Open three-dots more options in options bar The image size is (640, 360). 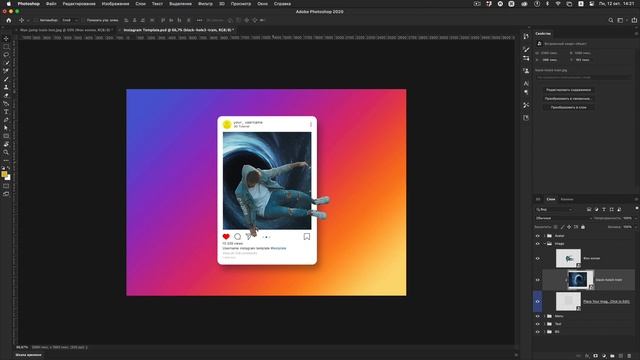point(199,20)
